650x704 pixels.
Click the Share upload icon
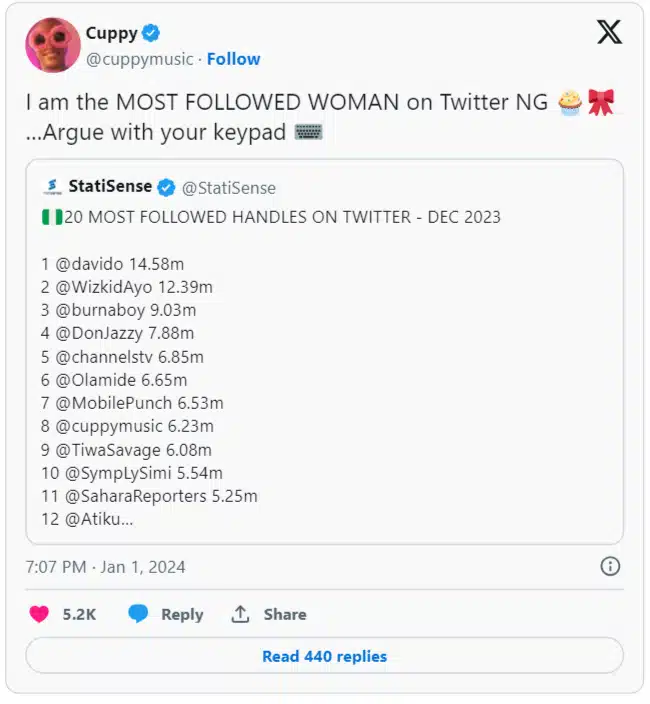pyautogui.click(x=240, y=614)
